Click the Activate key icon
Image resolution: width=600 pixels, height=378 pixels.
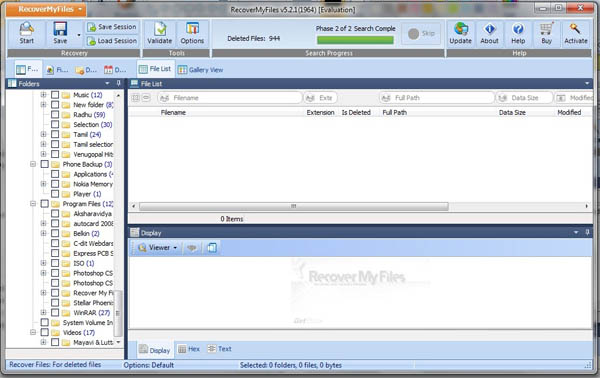point(575,29)
